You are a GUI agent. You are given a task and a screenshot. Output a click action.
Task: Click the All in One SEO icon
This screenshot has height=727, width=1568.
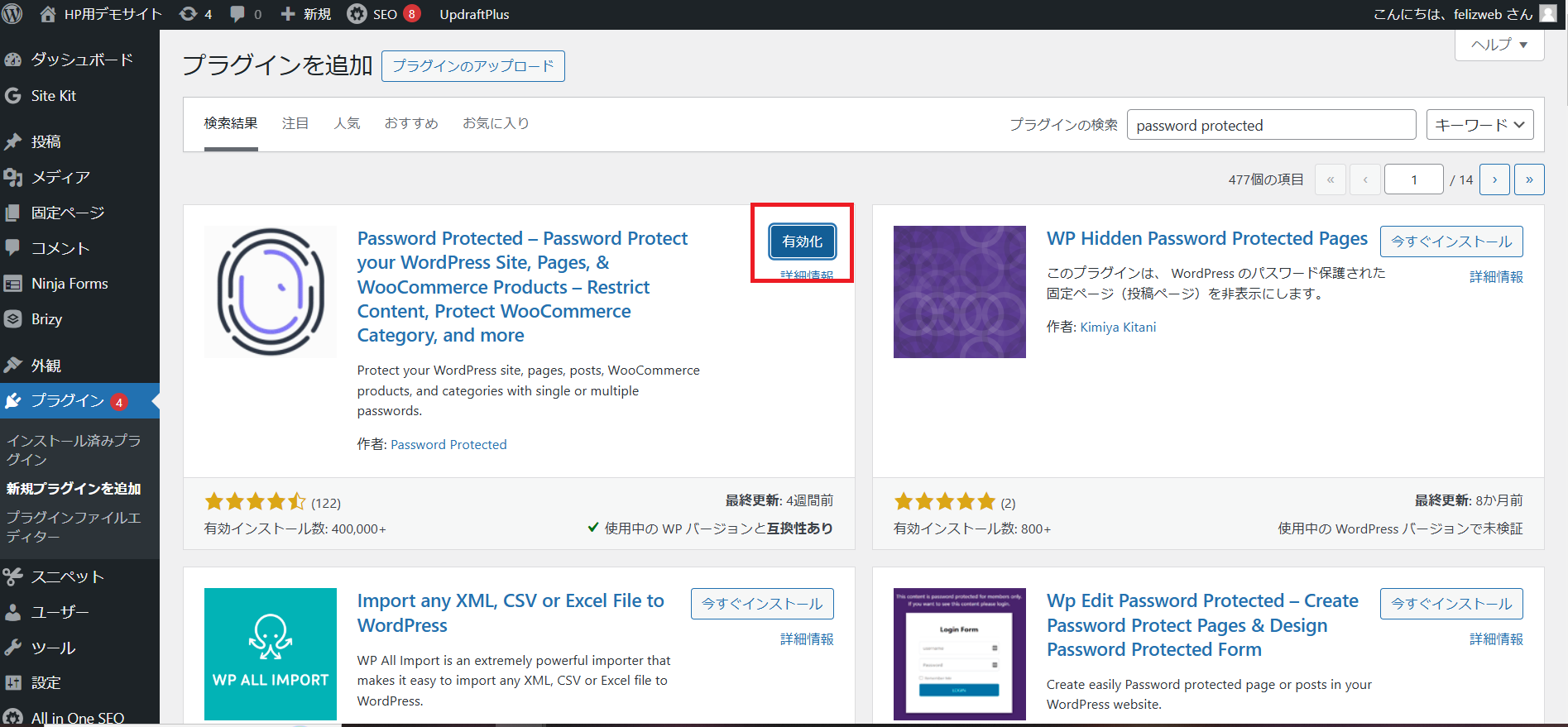click(12, 718)
